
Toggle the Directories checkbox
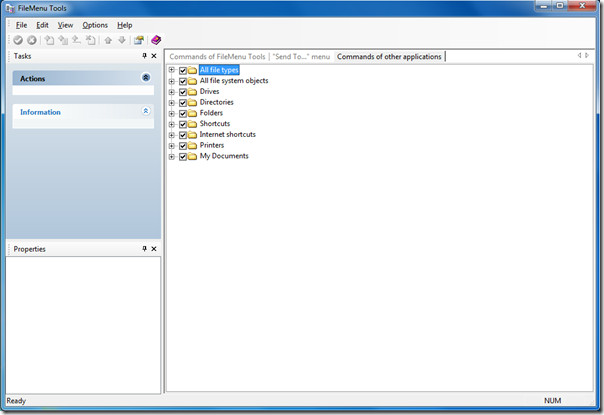pos(183,103)
